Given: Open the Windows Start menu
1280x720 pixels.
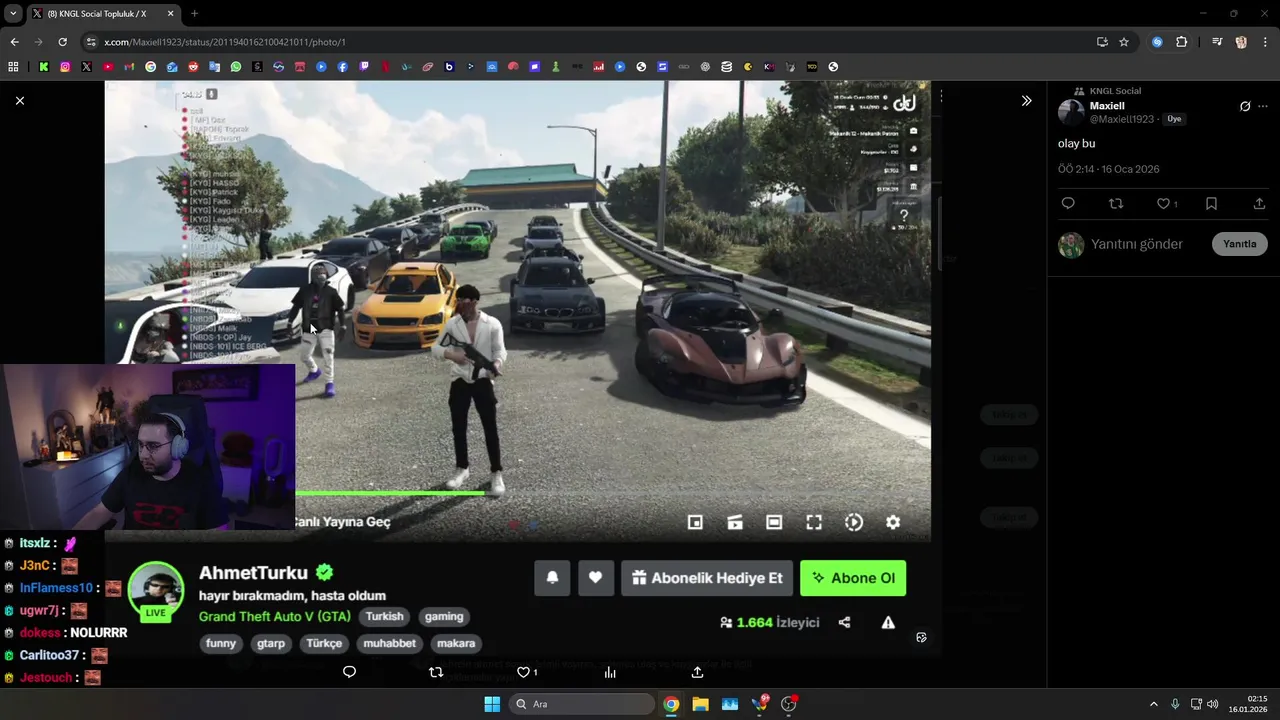Looking at the screenshot, I should click(492, 704).
